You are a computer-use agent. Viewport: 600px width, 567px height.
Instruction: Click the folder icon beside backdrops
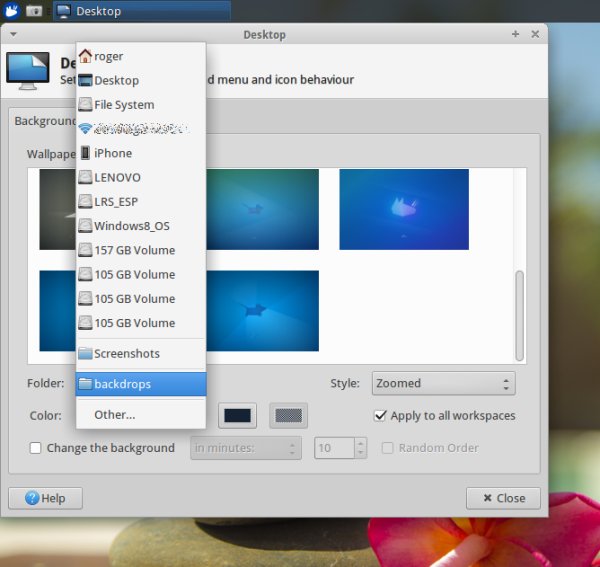point(85,383)
